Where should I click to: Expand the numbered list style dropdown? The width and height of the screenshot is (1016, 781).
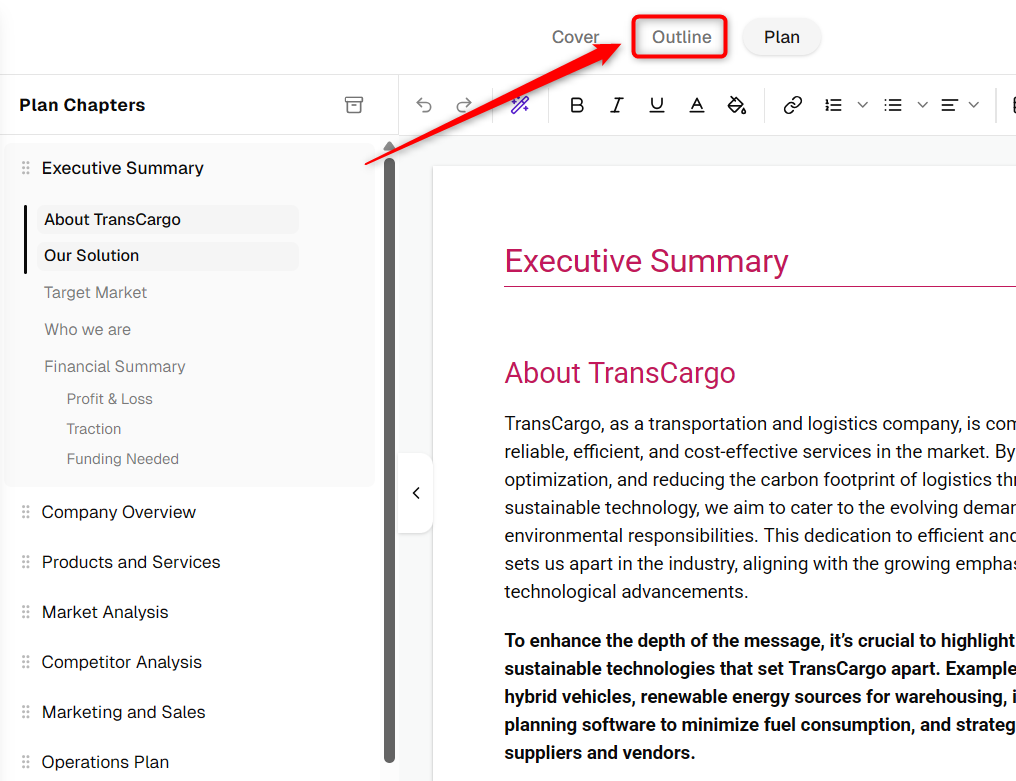(862, 105)
